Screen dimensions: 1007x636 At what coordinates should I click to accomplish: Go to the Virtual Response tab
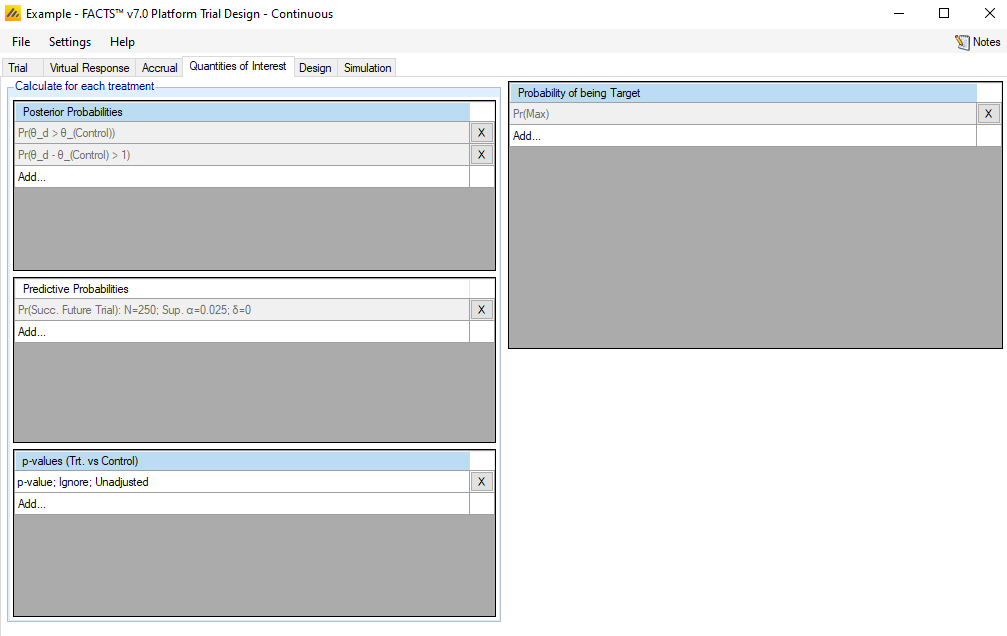[x=89, y=68]
